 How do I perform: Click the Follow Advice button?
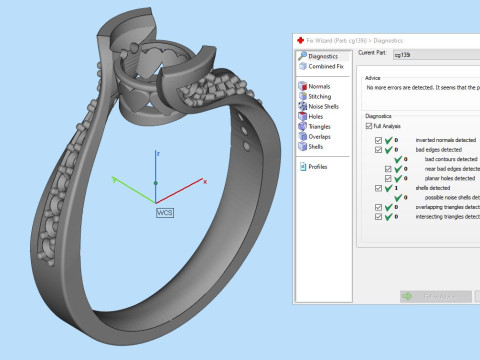click(436, 296)
